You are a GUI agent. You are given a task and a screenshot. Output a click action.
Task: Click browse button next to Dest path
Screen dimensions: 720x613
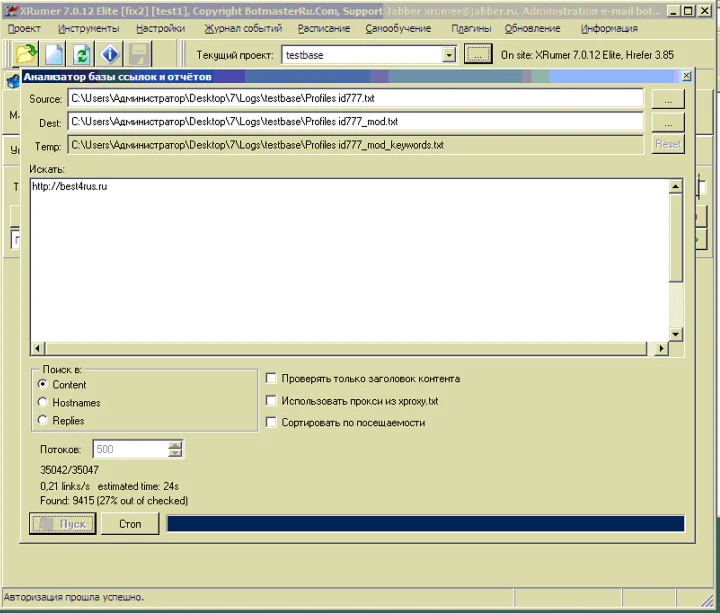(667, 122)
